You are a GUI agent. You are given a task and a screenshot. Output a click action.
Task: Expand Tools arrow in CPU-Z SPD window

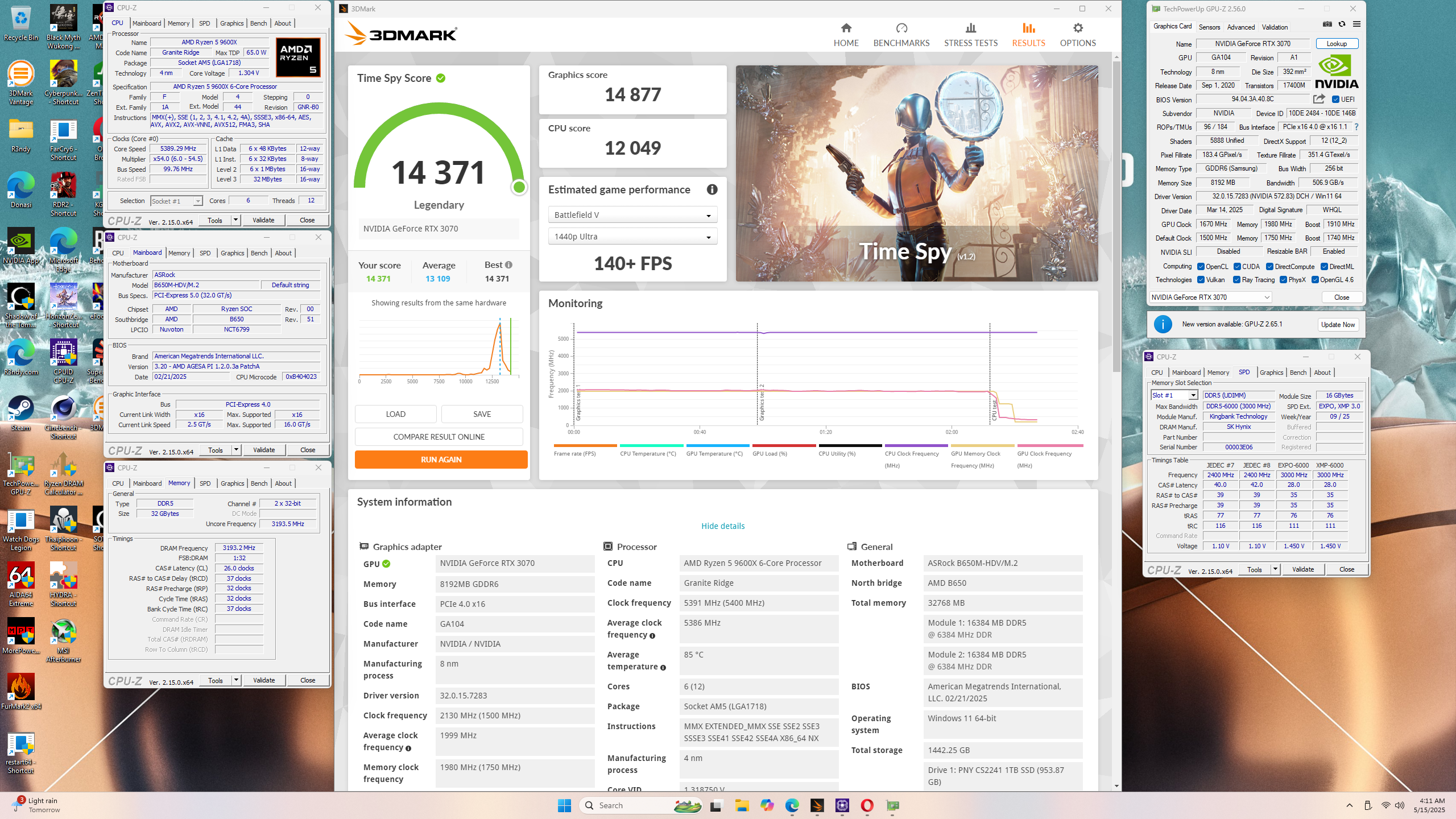(x=1276, y=569)
